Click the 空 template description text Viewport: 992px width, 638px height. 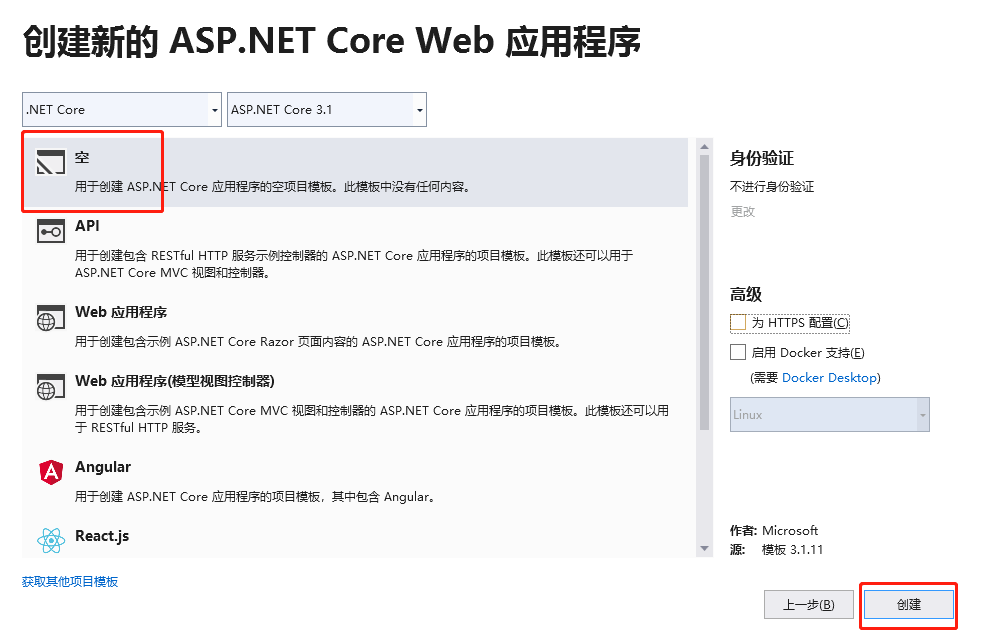coord(273,187)
